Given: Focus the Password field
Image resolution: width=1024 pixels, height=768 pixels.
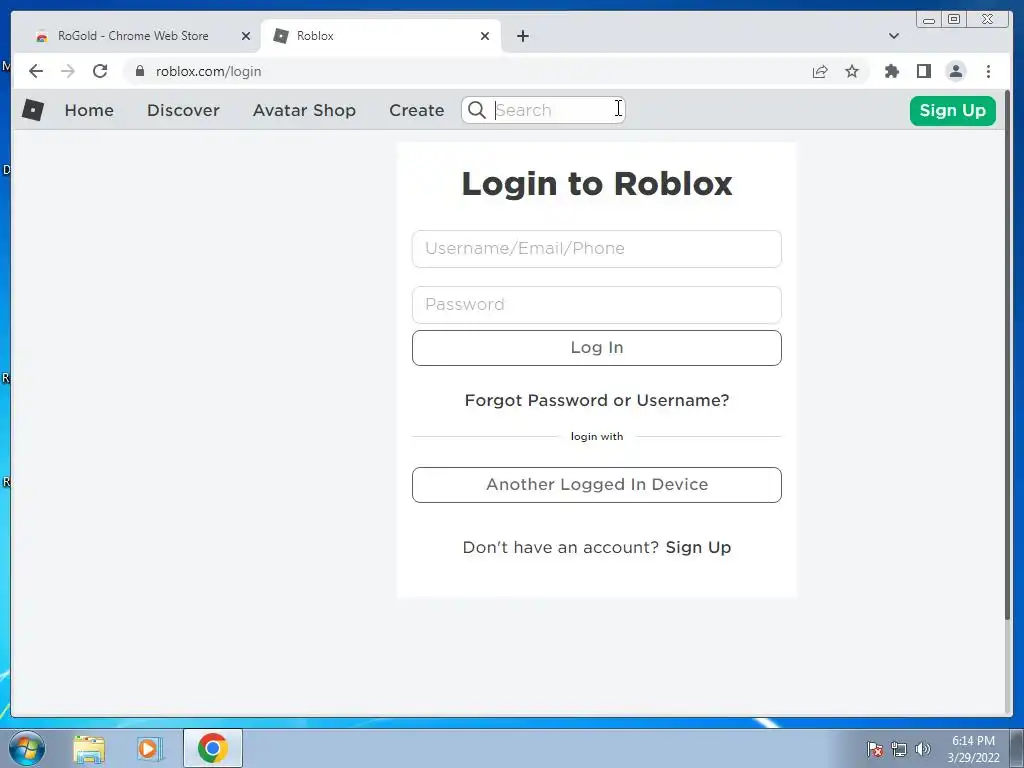Looking at the screenshot, I should coord(596,305).
